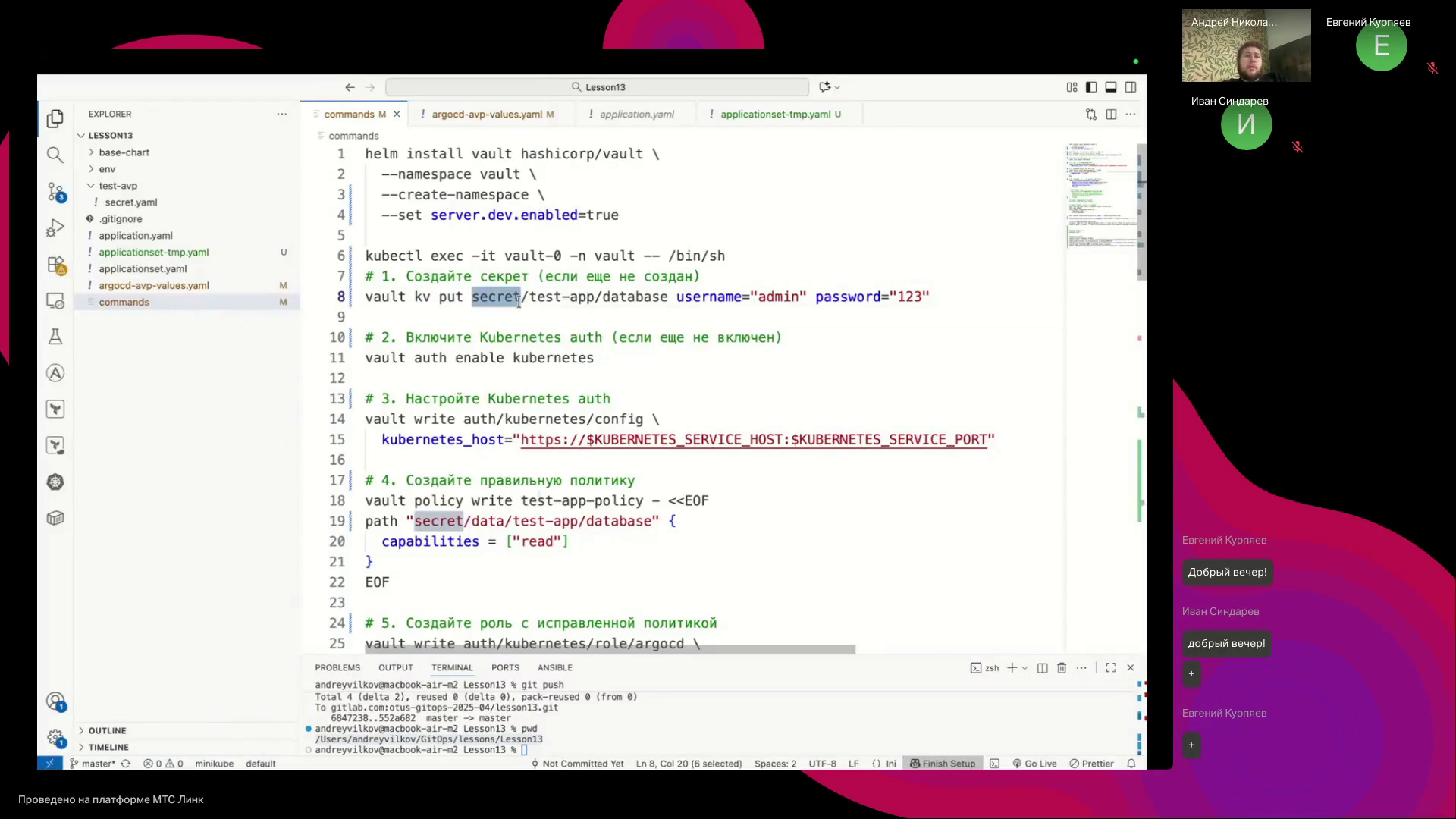Open the Run and Debug view
Viewport: 1456px width, 819px height.
pos(55,227)
